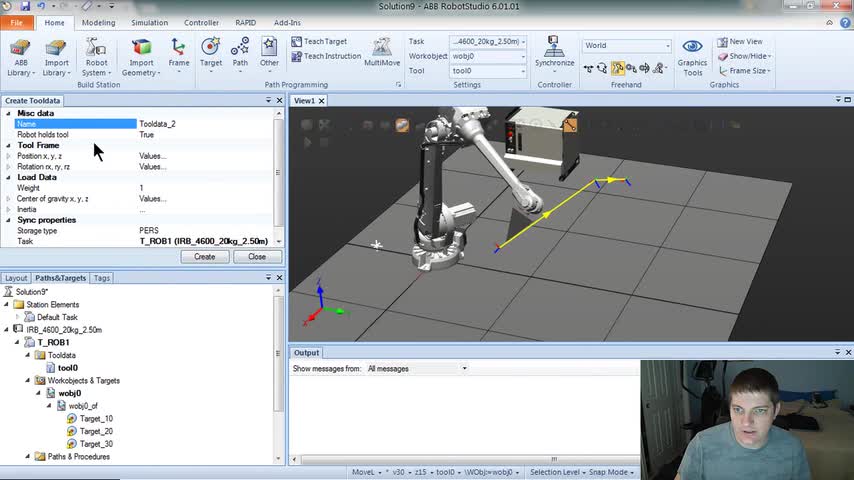Switch to the Layout tab
The width and height of the screenshot is (854, 480).
(16, 278)
